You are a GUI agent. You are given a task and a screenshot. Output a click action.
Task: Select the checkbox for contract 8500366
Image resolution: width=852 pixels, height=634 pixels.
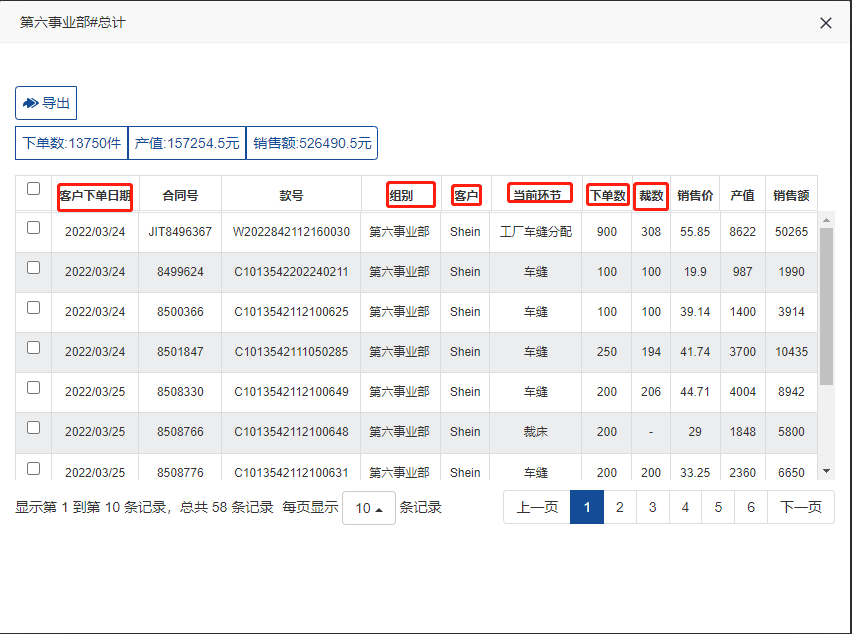click(x=33, y=308)
